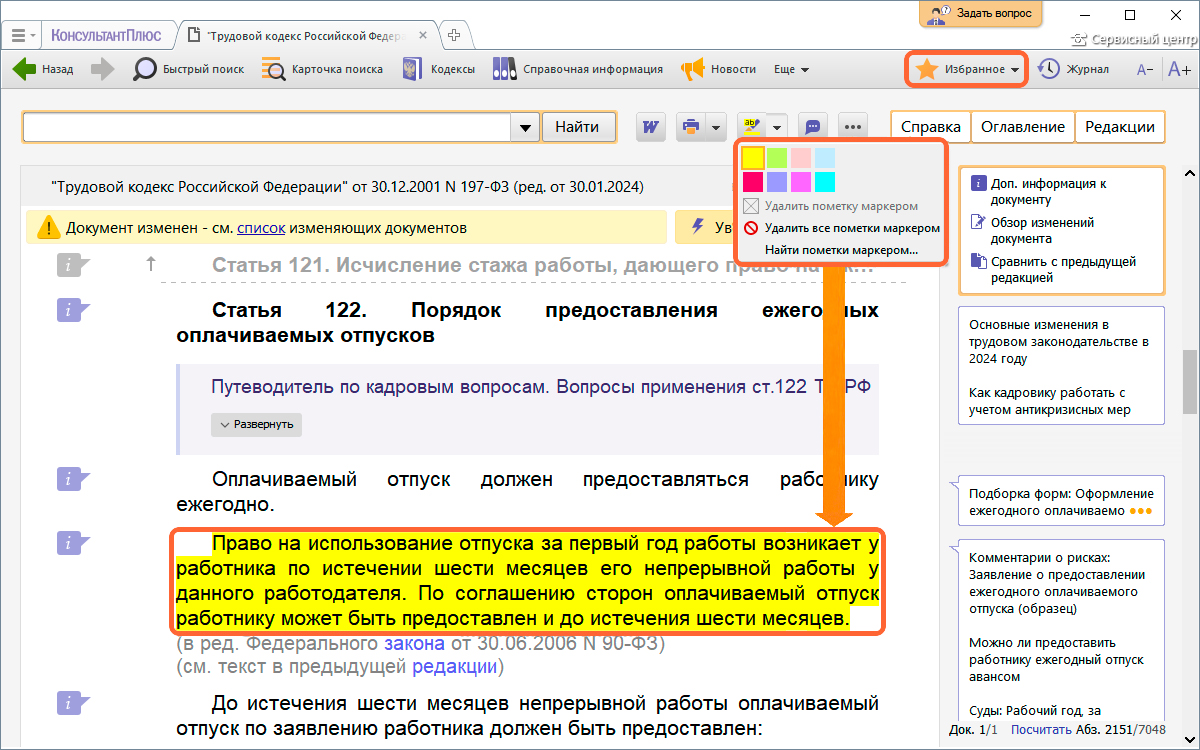The image size is (1200, 750).
Task: Pick the cyan marker color
Action: click(x=825, y=181)
